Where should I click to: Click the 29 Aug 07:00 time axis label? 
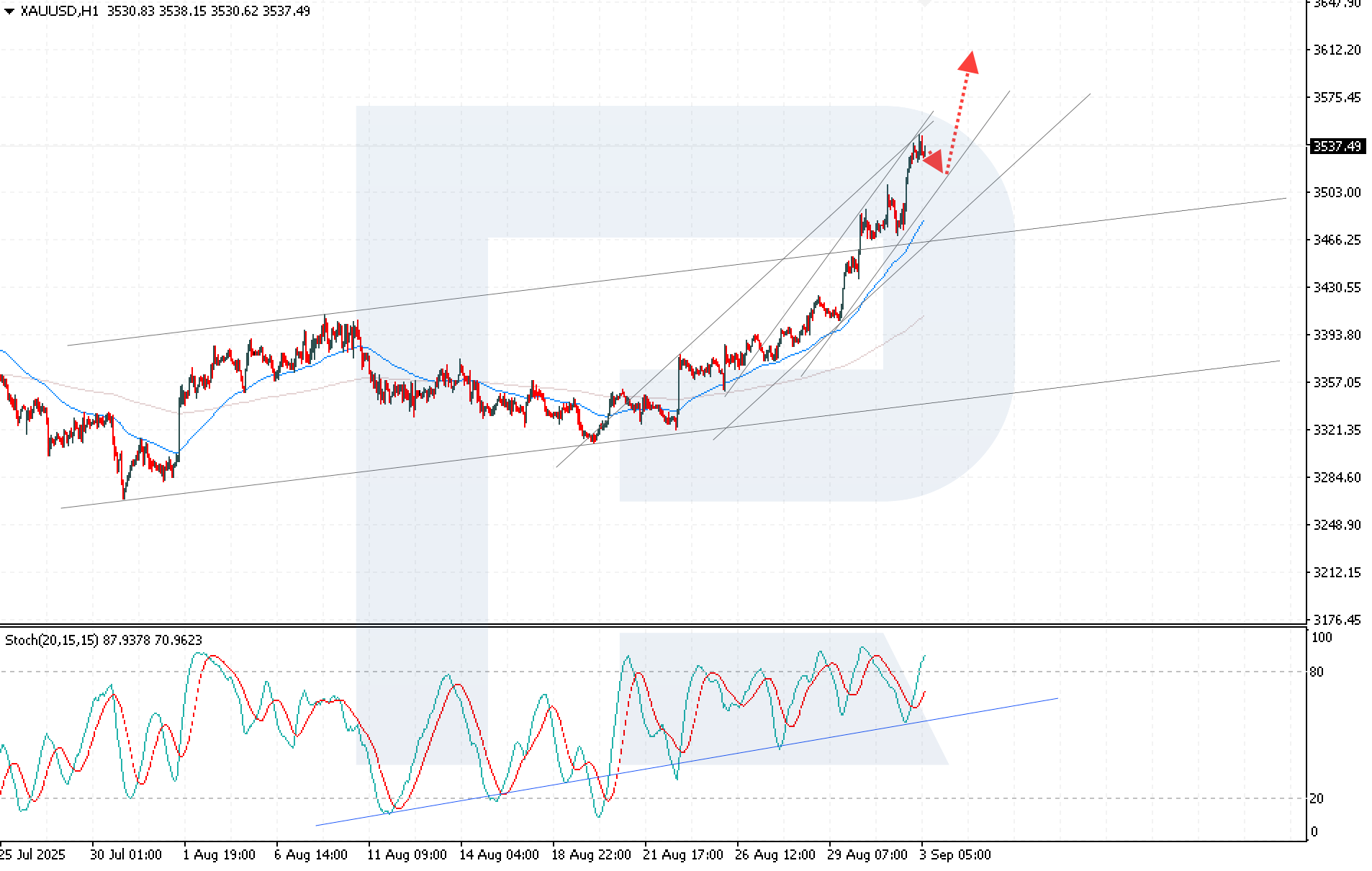pos(867,855)
